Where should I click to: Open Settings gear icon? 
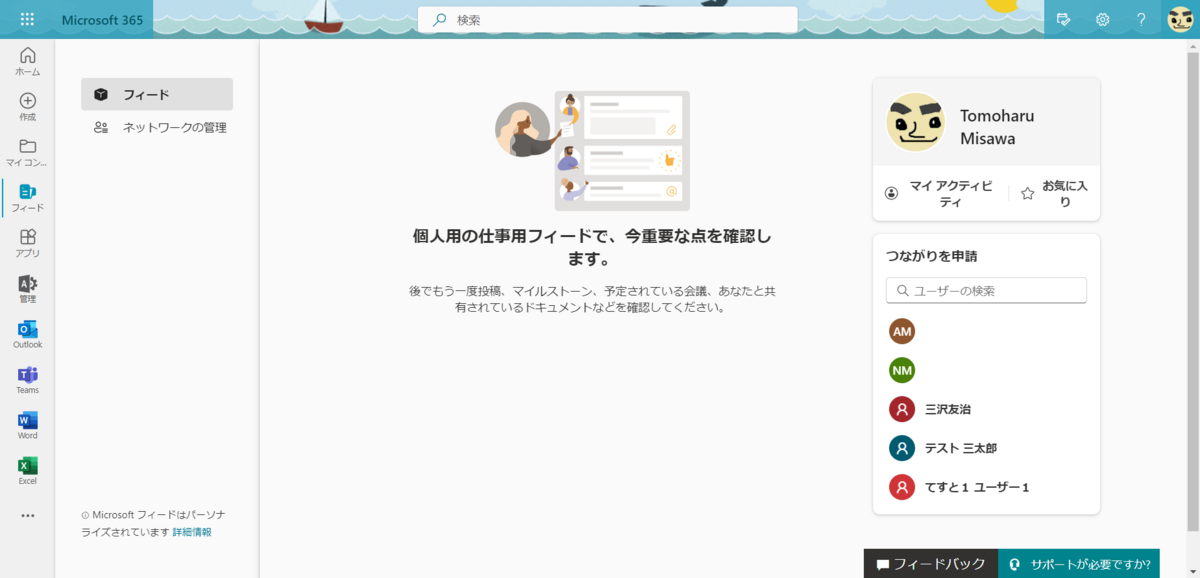tap(1102, 19)
